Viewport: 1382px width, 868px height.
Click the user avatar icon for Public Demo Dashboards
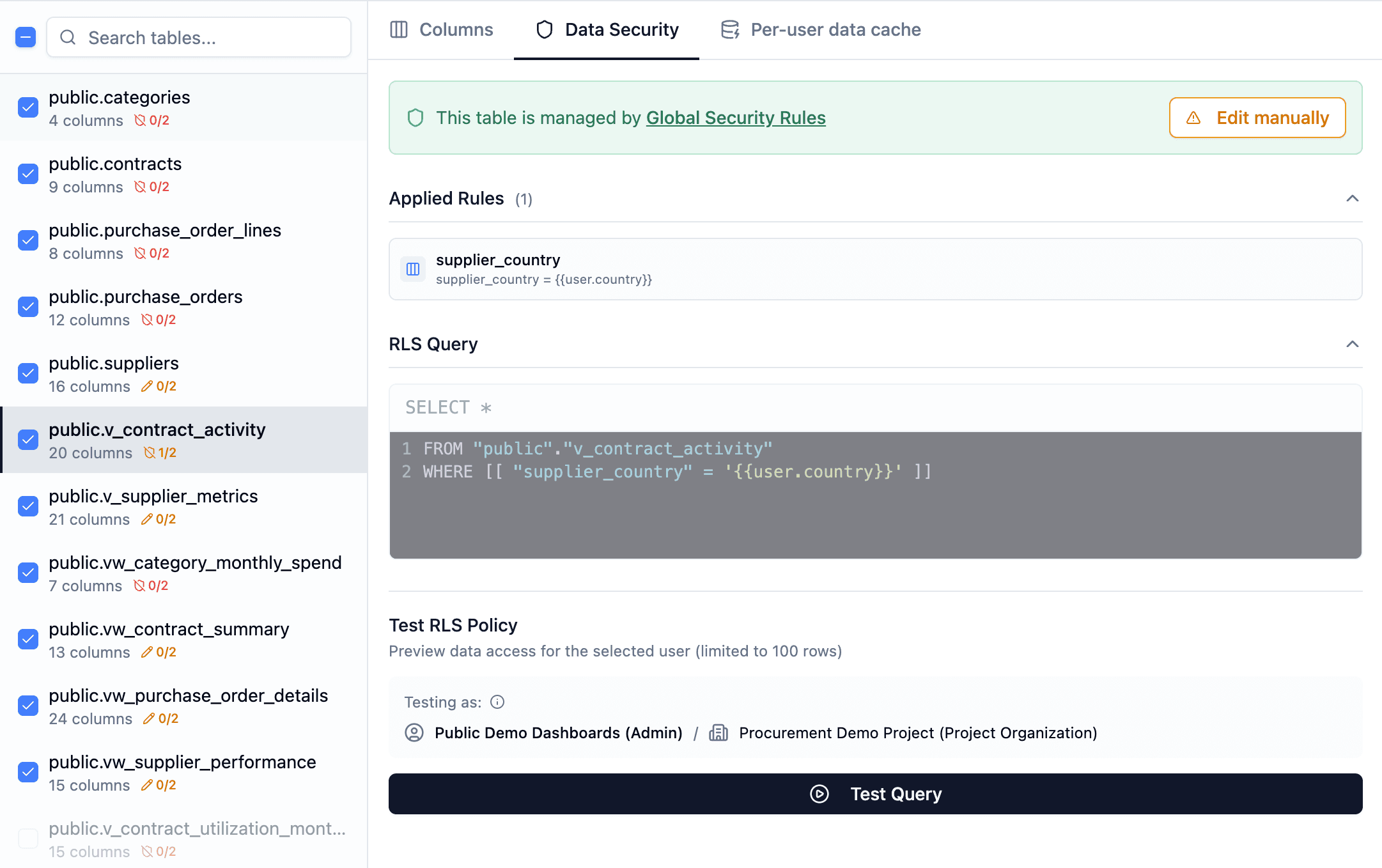coord(414,732)
